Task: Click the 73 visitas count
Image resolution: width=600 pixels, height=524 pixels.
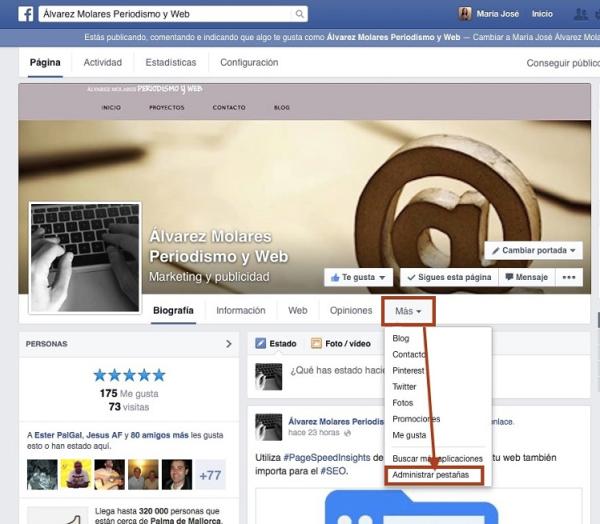Action: 129,406
